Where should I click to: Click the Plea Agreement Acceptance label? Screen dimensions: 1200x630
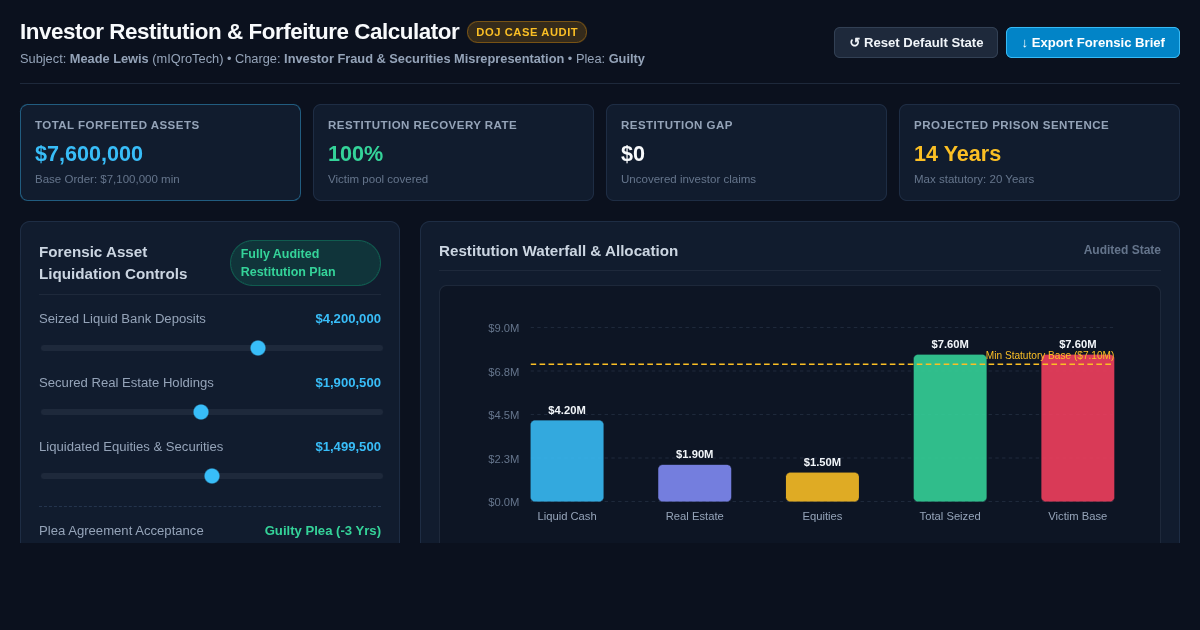pyautogui.click(x=121, y=530)
